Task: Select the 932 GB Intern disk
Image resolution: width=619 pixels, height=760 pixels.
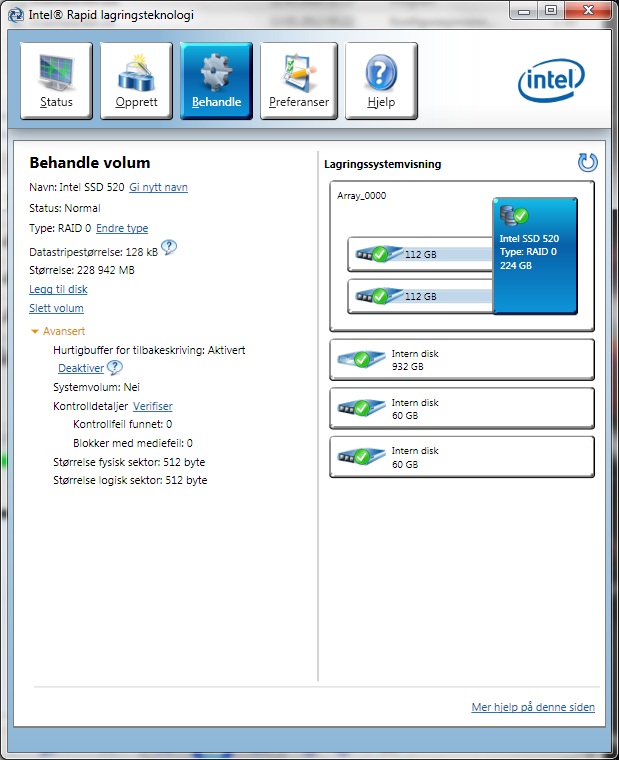Action: click(462, 360)
